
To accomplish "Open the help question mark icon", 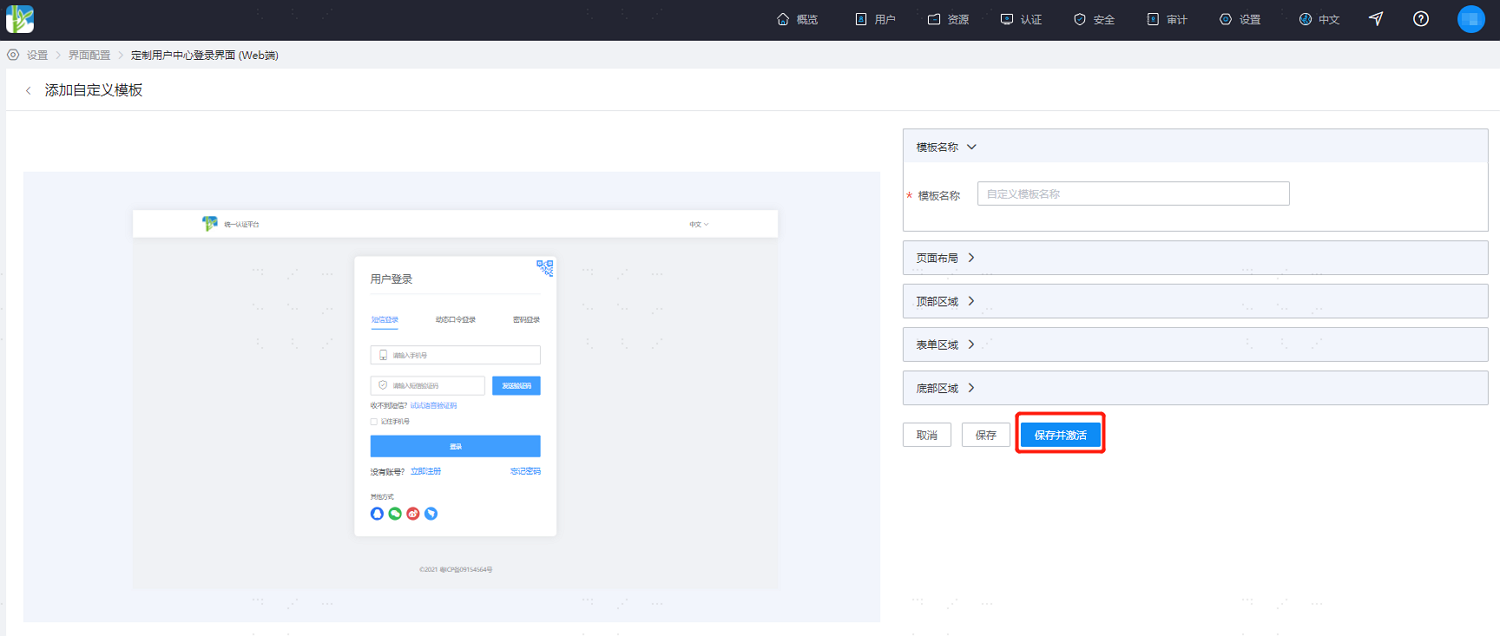I will [1421, 19].
